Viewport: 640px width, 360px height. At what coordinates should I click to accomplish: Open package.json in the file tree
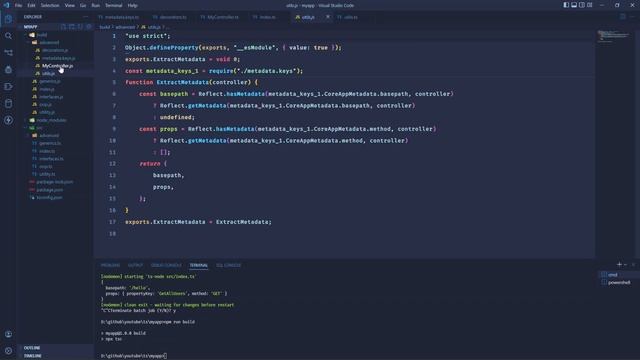(50, 190)
